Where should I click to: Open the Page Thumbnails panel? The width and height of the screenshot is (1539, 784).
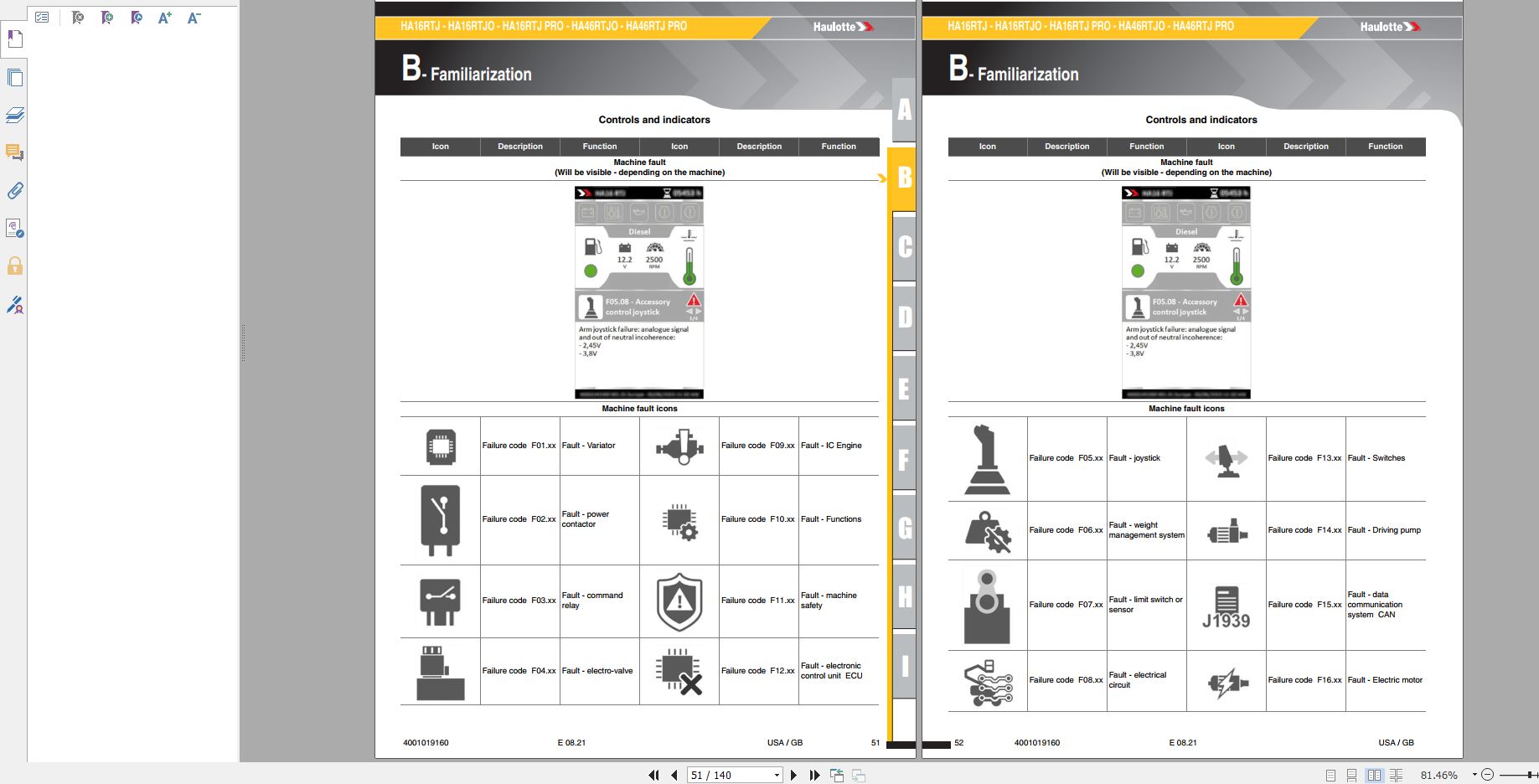(14, 78)
